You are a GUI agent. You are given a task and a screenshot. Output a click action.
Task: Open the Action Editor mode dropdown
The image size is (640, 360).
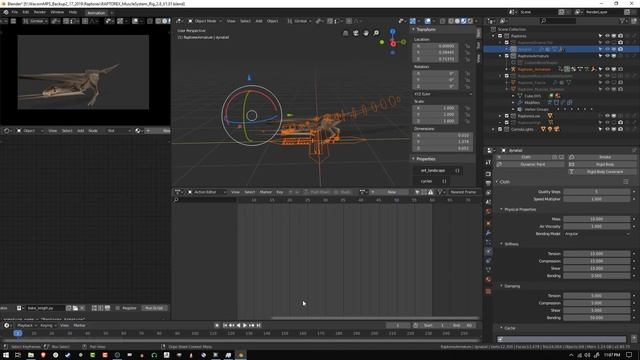[207, 192]
